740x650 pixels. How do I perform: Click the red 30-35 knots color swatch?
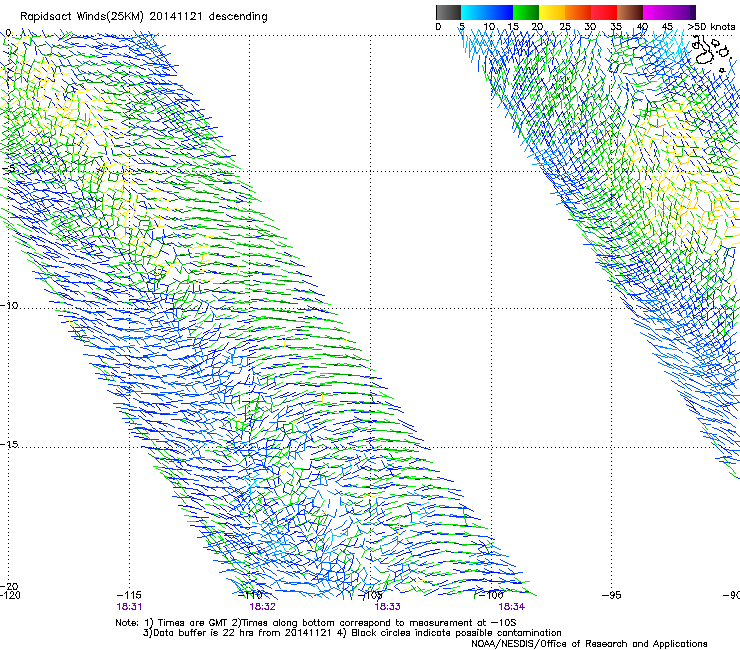604,12
